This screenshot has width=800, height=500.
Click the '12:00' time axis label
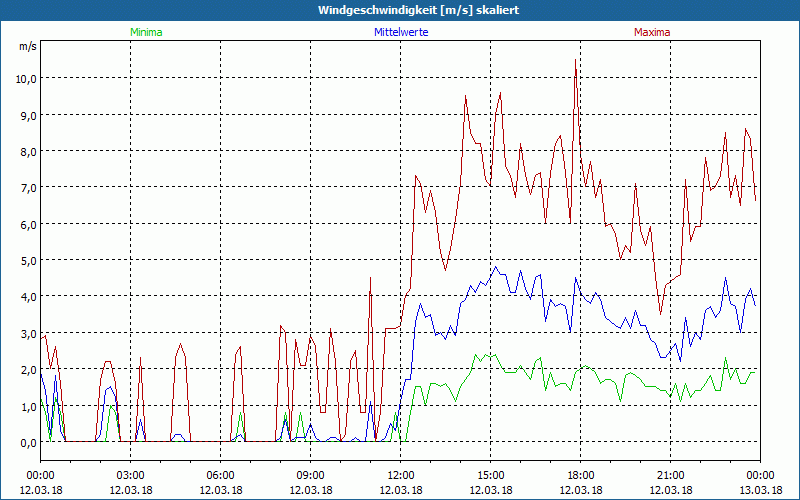click(x=401, y=476)
